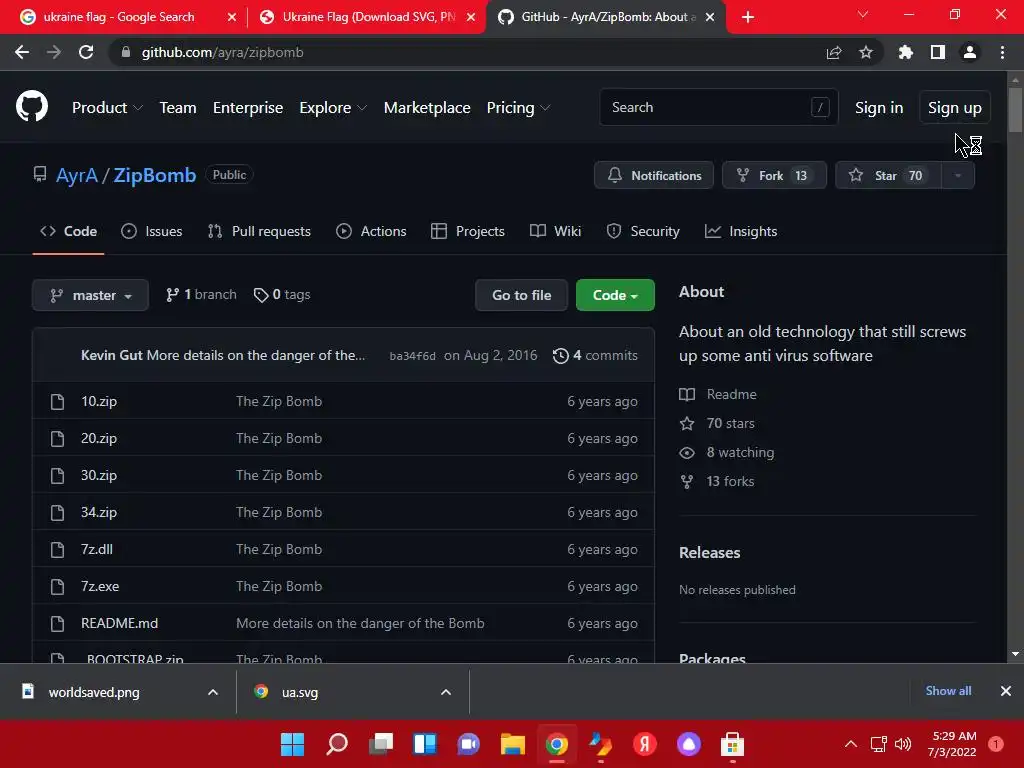
Task: Open the Insights tab
Action: [741, 231]
